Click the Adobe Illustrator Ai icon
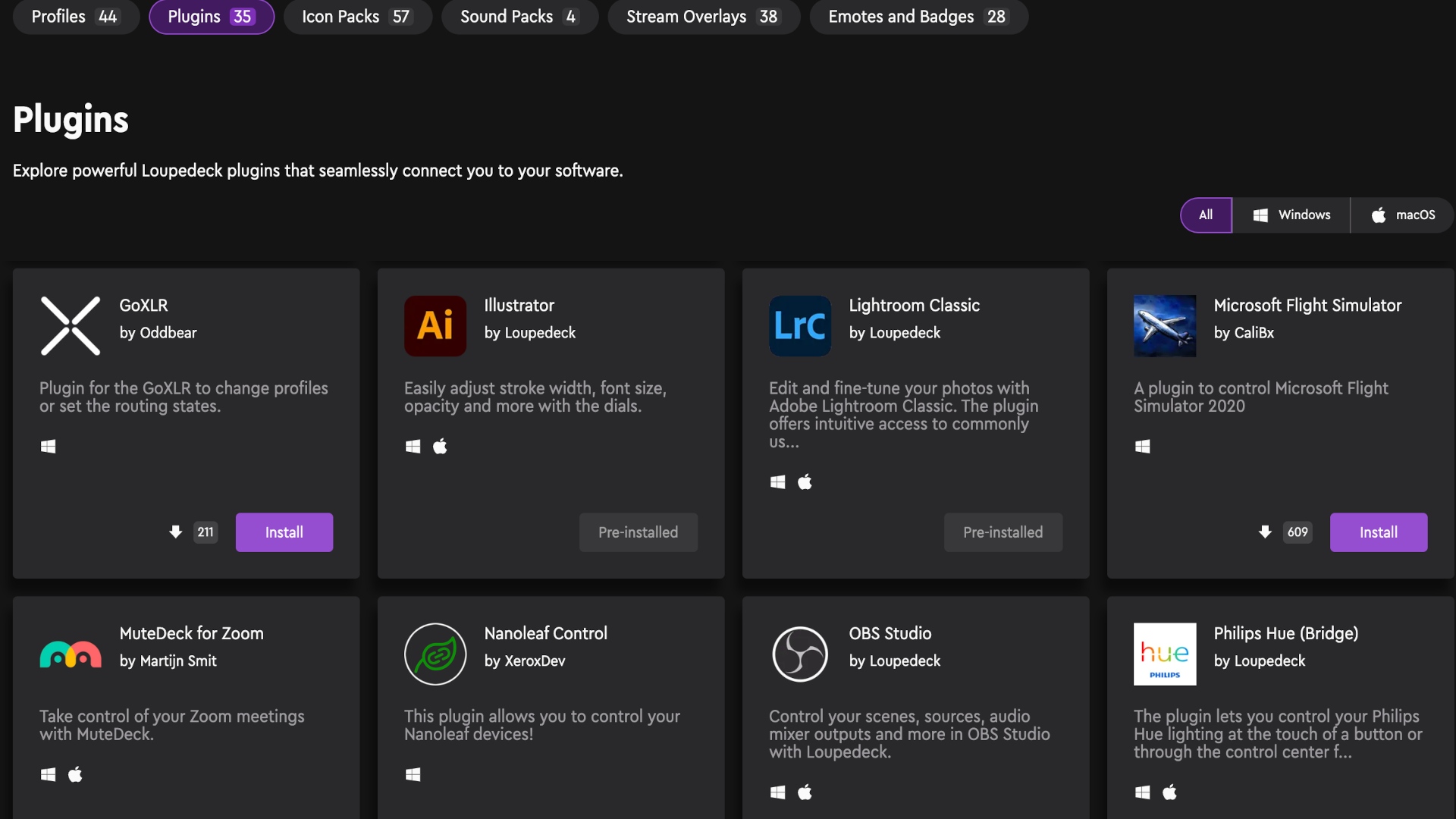The width and height of the screenshot is (1456, 819). [435, 326]
